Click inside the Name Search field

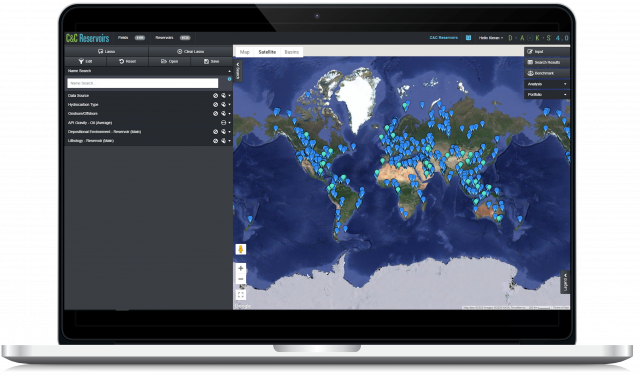(142, 83)
